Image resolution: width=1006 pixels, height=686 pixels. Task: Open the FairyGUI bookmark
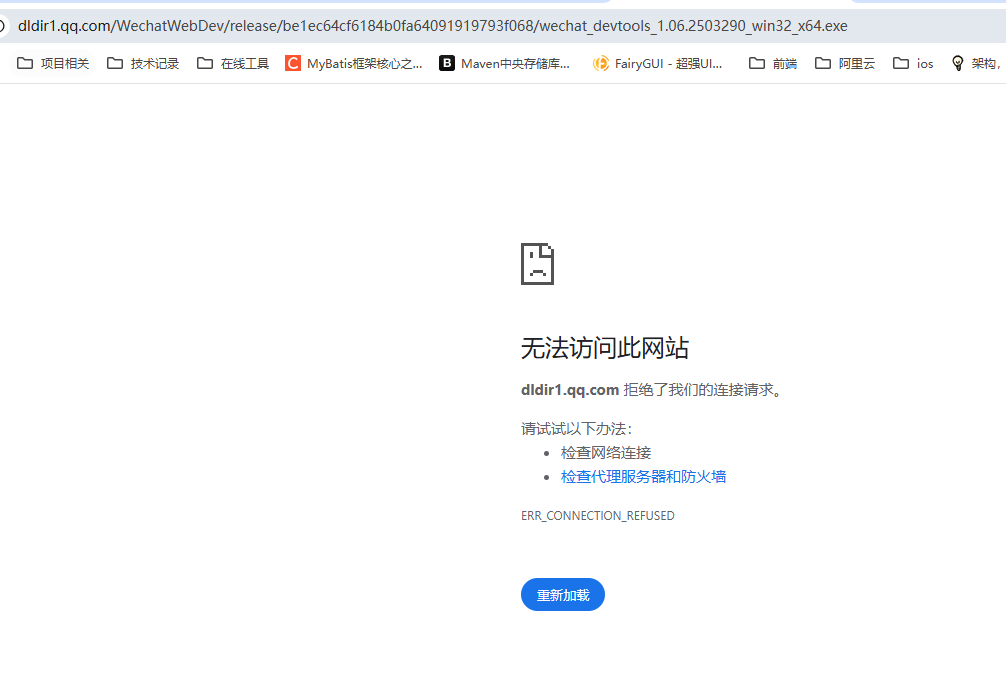click(x=658, y=63)
